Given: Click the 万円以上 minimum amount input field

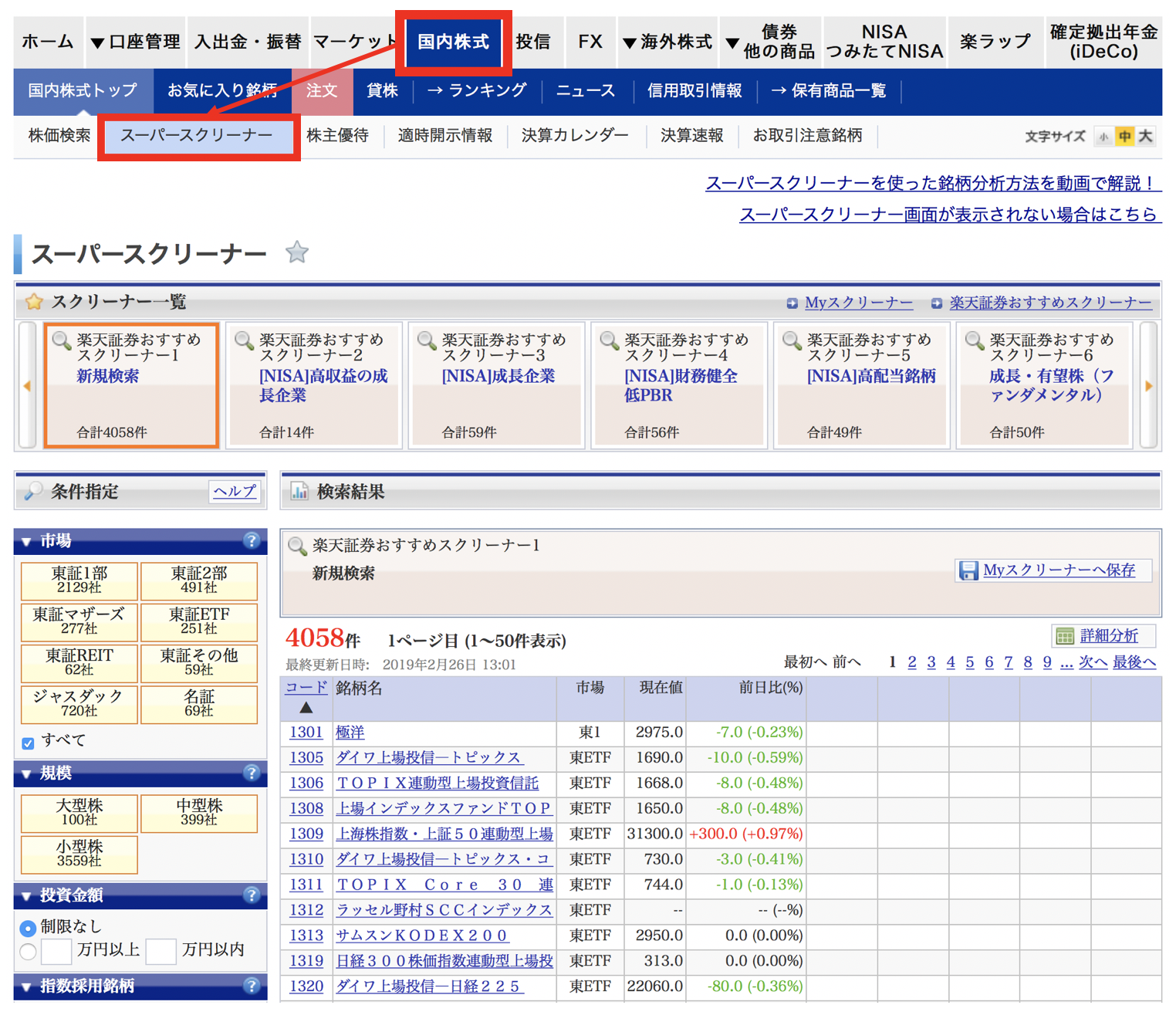Looking at the screenshot, I should [x=56, y=951].
